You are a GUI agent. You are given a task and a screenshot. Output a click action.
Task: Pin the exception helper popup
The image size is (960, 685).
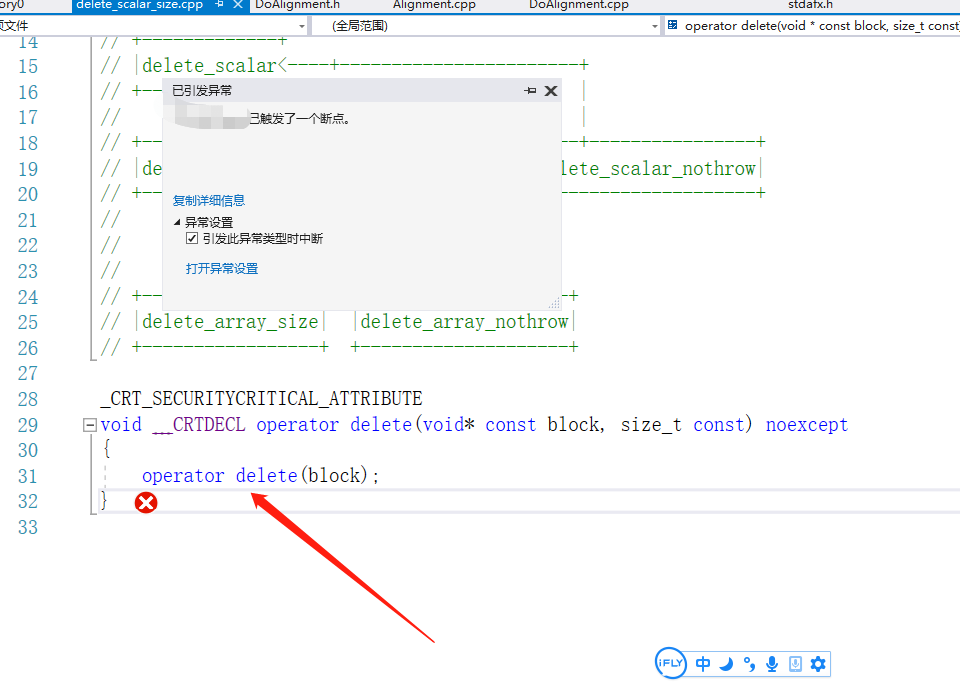(531, 90)
